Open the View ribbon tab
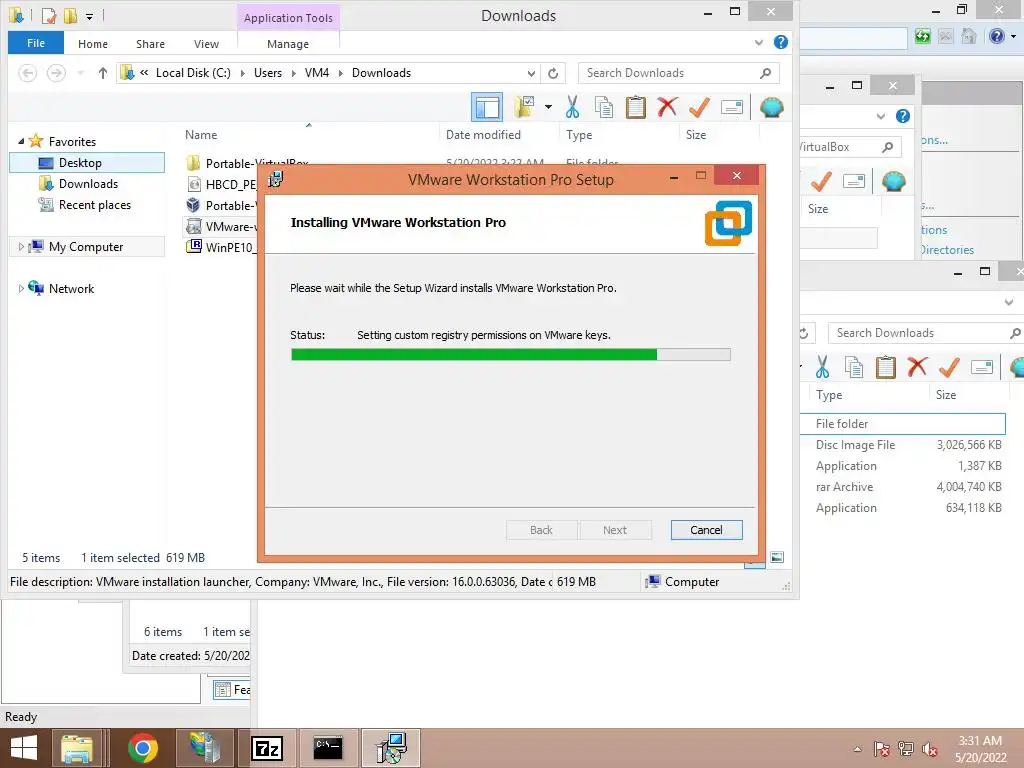This screenshot has height=768, width=1024. pos(206,44)
